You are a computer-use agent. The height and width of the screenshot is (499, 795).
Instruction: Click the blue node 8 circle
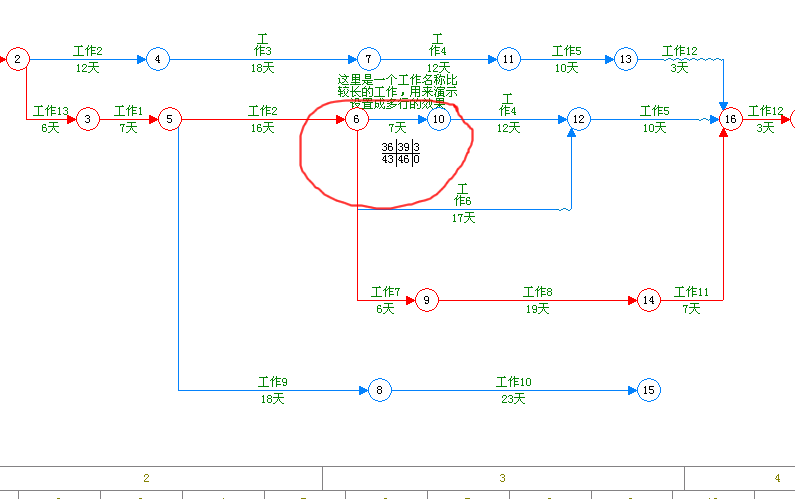pyautogui.click(x=380, y=390)
